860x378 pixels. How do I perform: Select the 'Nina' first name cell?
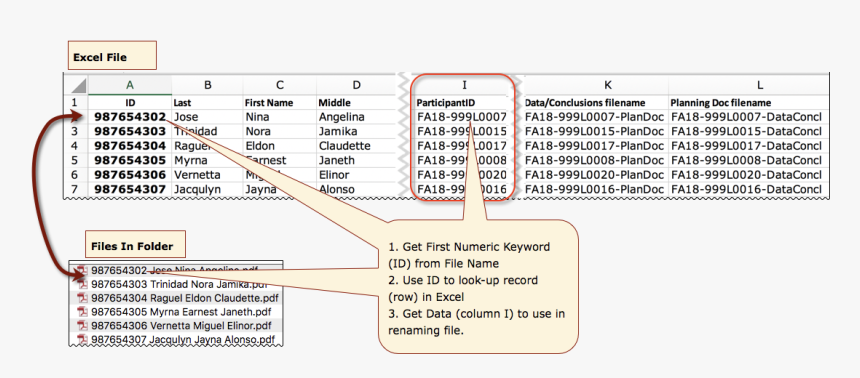click(280, 117)
